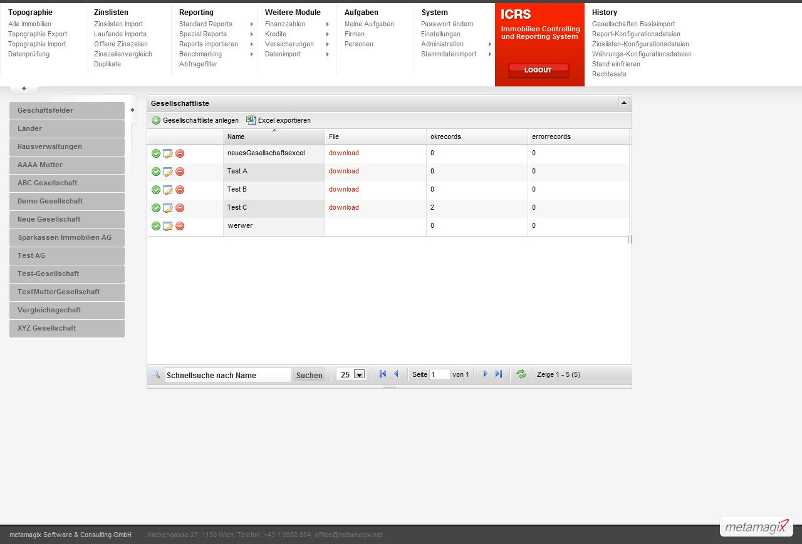The height and width of the screenshot is (544, 802).
Task: Open Benchmarking in Reporting menu
Action: pyautogui.click(x=200, y=54)
